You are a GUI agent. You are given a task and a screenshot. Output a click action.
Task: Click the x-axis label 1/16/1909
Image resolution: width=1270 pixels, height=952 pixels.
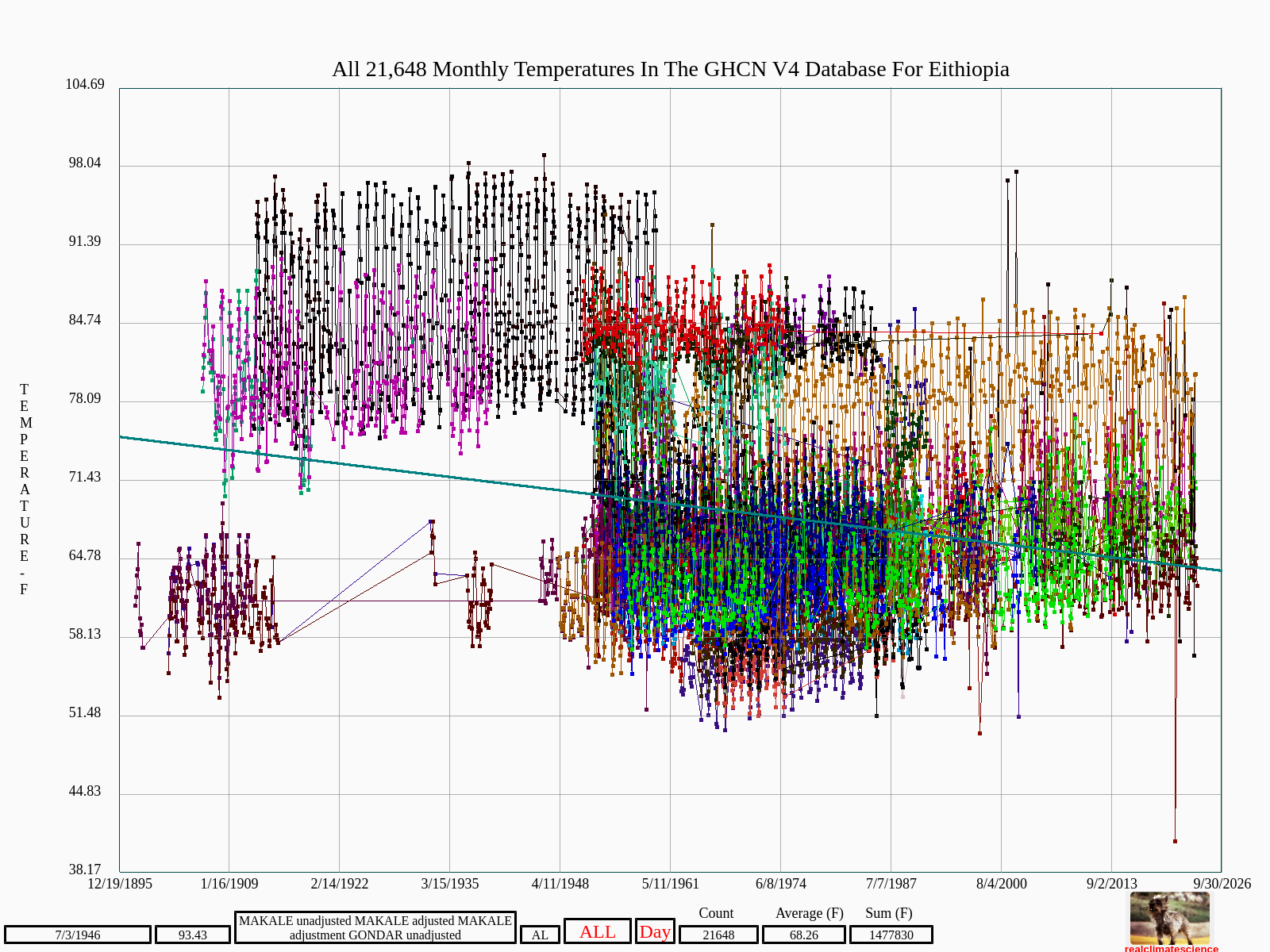(229, 884)
